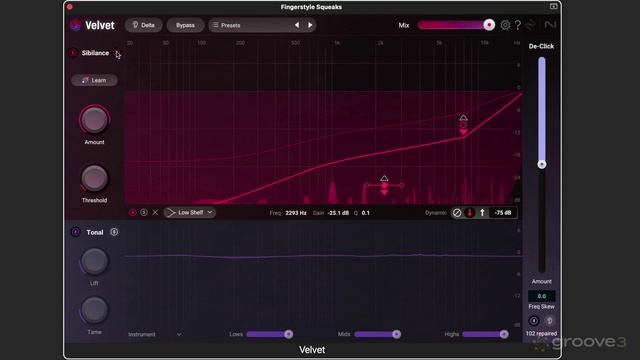Click the Tonal Tame knob
Image resolution: width=640 pixels, height=360 pixels.
coord(94,310)
